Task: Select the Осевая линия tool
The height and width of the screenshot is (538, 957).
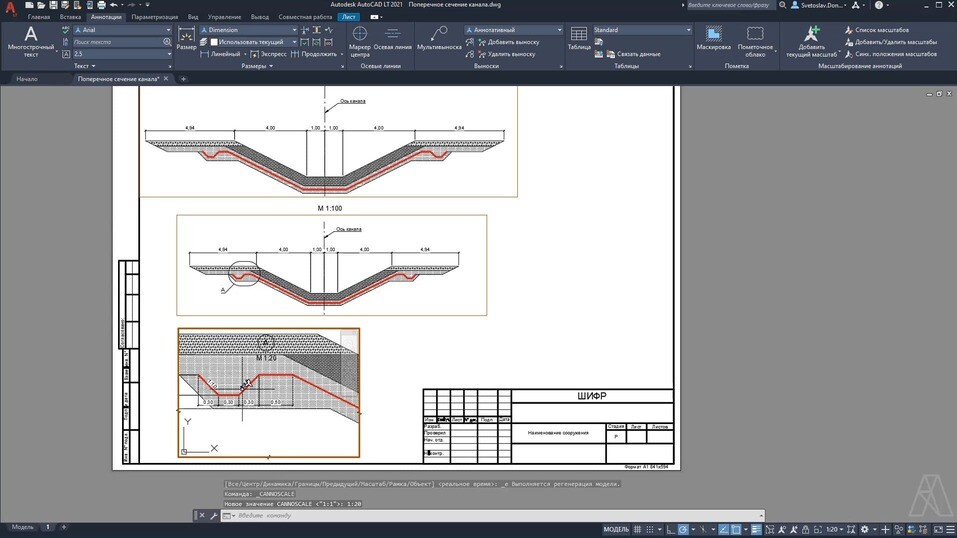Action: (x=392, y=38)
